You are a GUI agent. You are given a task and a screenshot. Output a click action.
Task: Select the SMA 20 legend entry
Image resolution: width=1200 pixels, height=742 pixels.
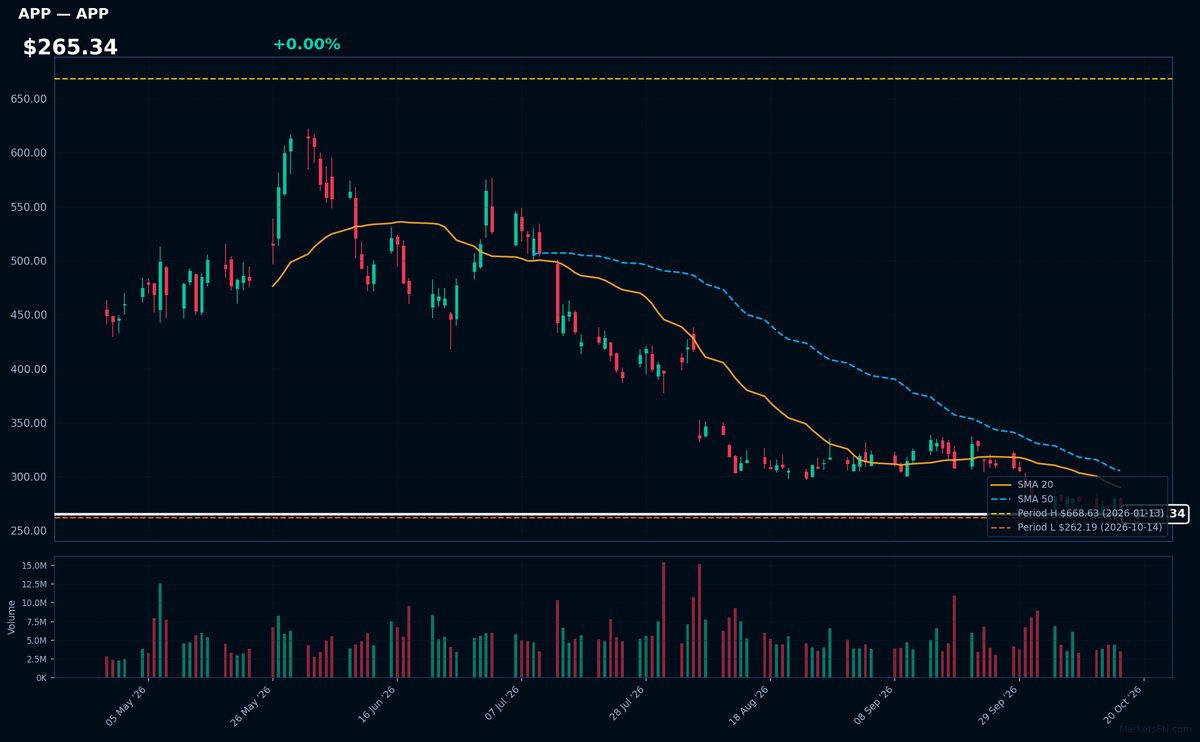[1020, 484]
